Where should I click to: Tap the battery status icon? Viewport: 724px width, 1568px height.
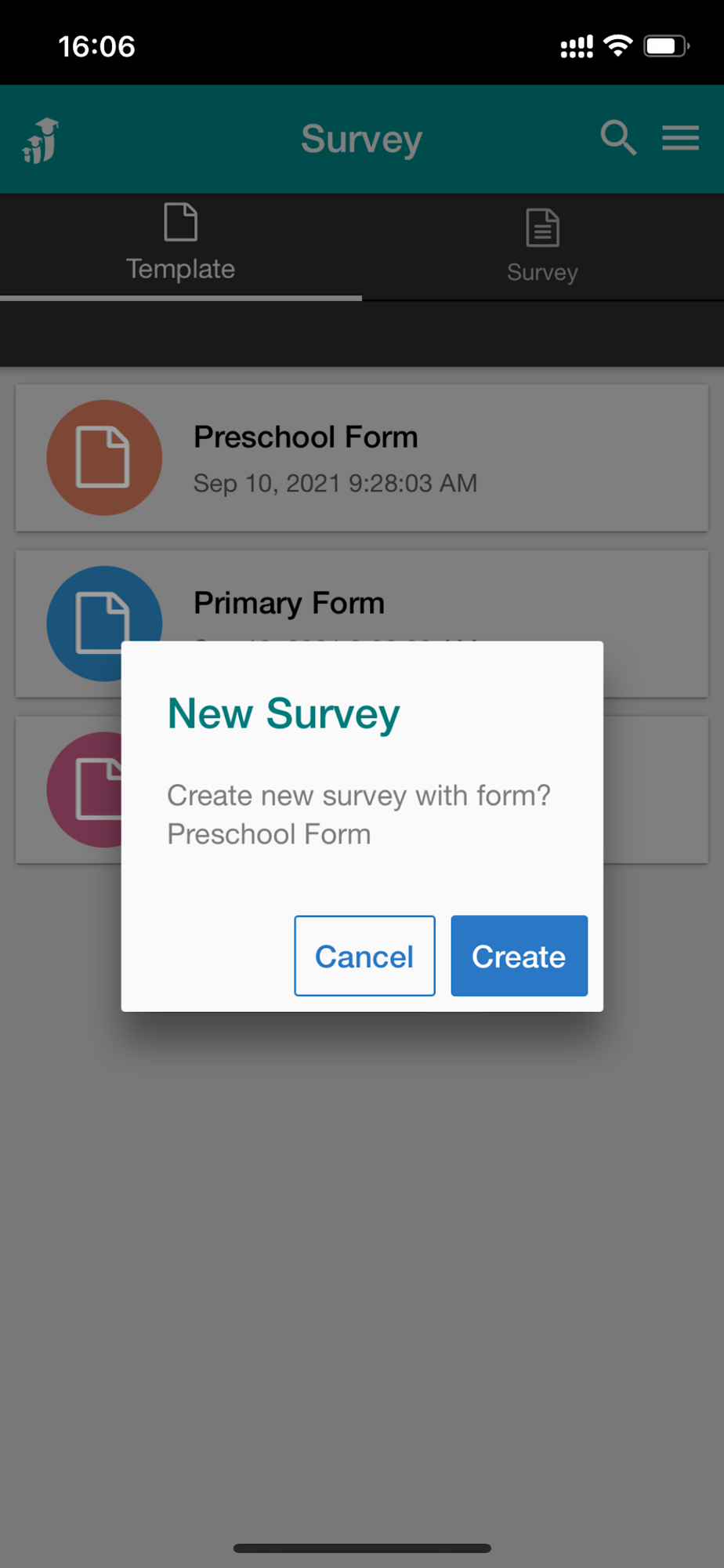[x=665, y=46]
